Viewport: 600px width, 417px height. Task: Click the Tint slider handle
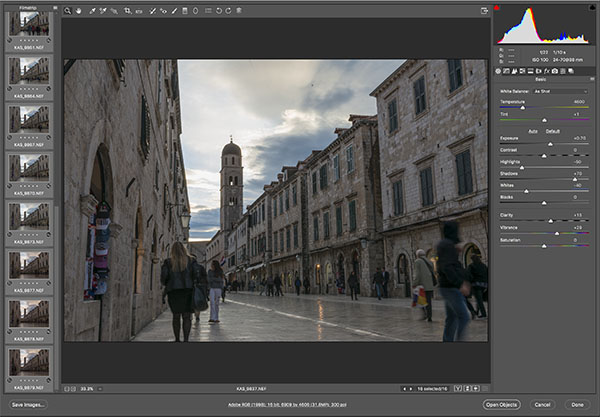[x=544, y=120]
